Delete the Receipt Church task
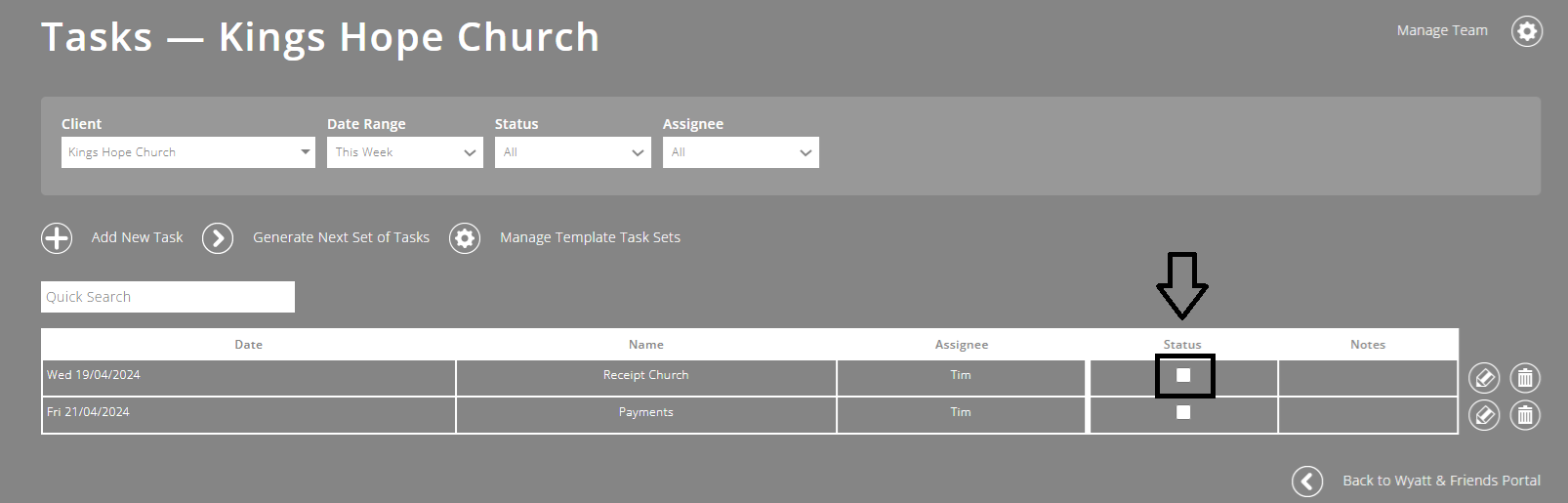Image resolution: width=1568 pixels, height=503 pixels. pyautogui.click(x=1525, y=377)
